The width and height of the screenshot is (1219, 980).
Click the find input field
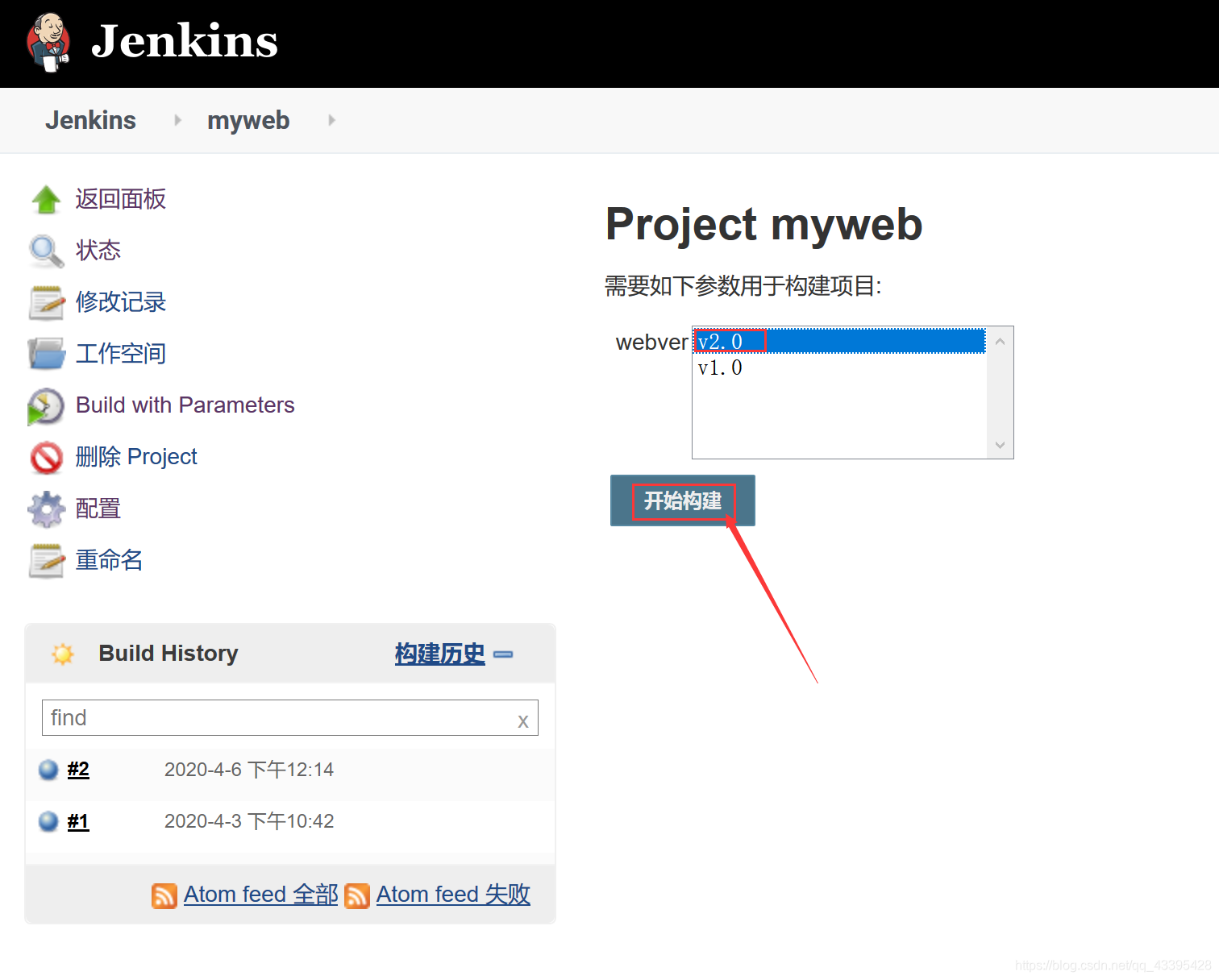pos(290,717)
